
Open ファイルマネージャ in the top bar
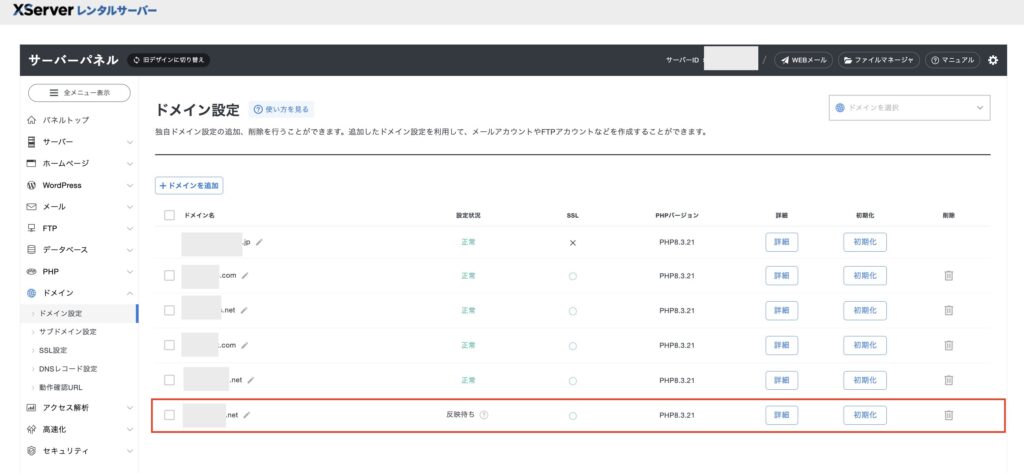(x=879, y=60)
